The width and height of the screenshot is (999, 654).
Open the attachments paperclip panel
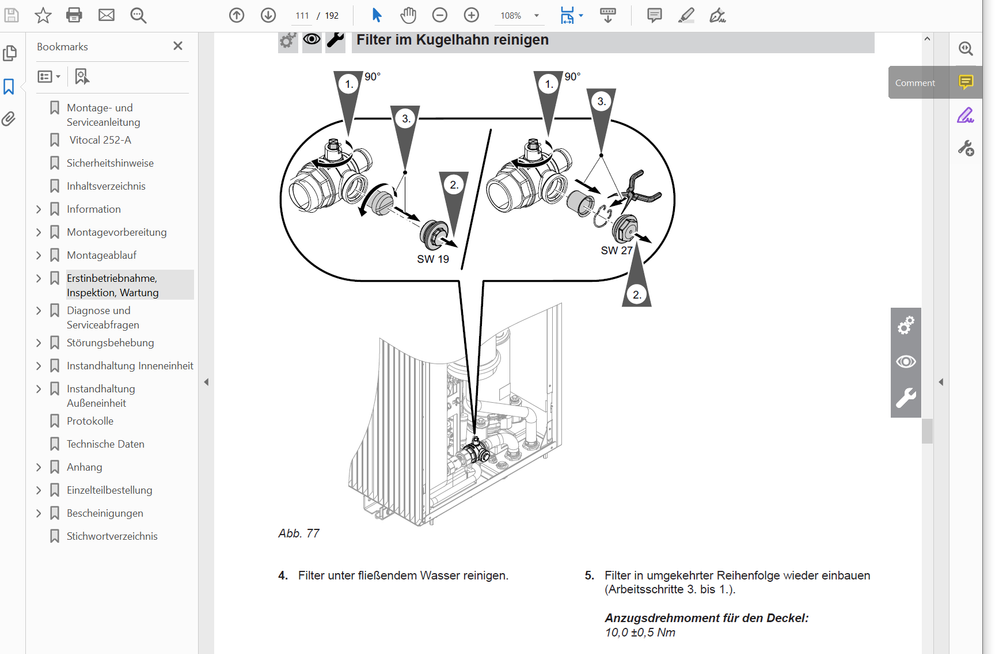pos(9,119)
